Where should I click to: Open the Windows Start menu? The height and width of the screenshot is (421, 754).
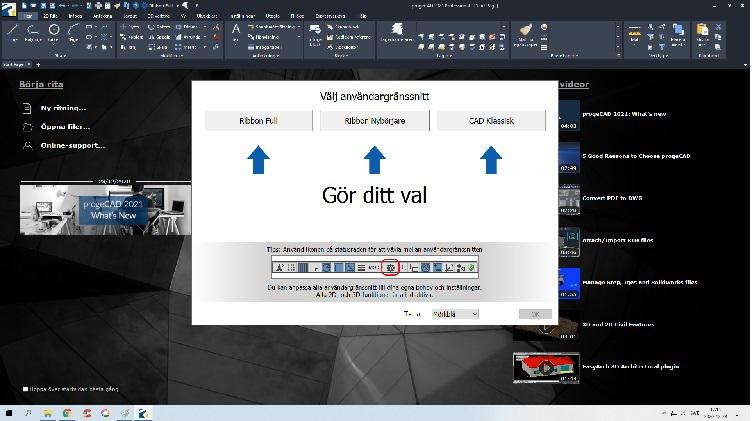click(9, 413)
